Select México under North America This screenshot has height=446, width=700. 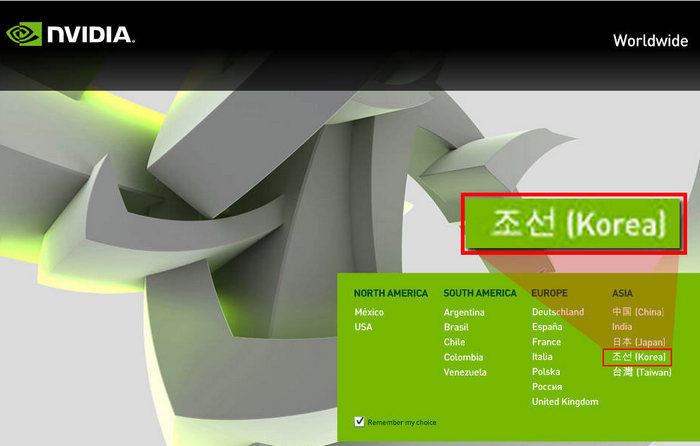click(368, 312)
